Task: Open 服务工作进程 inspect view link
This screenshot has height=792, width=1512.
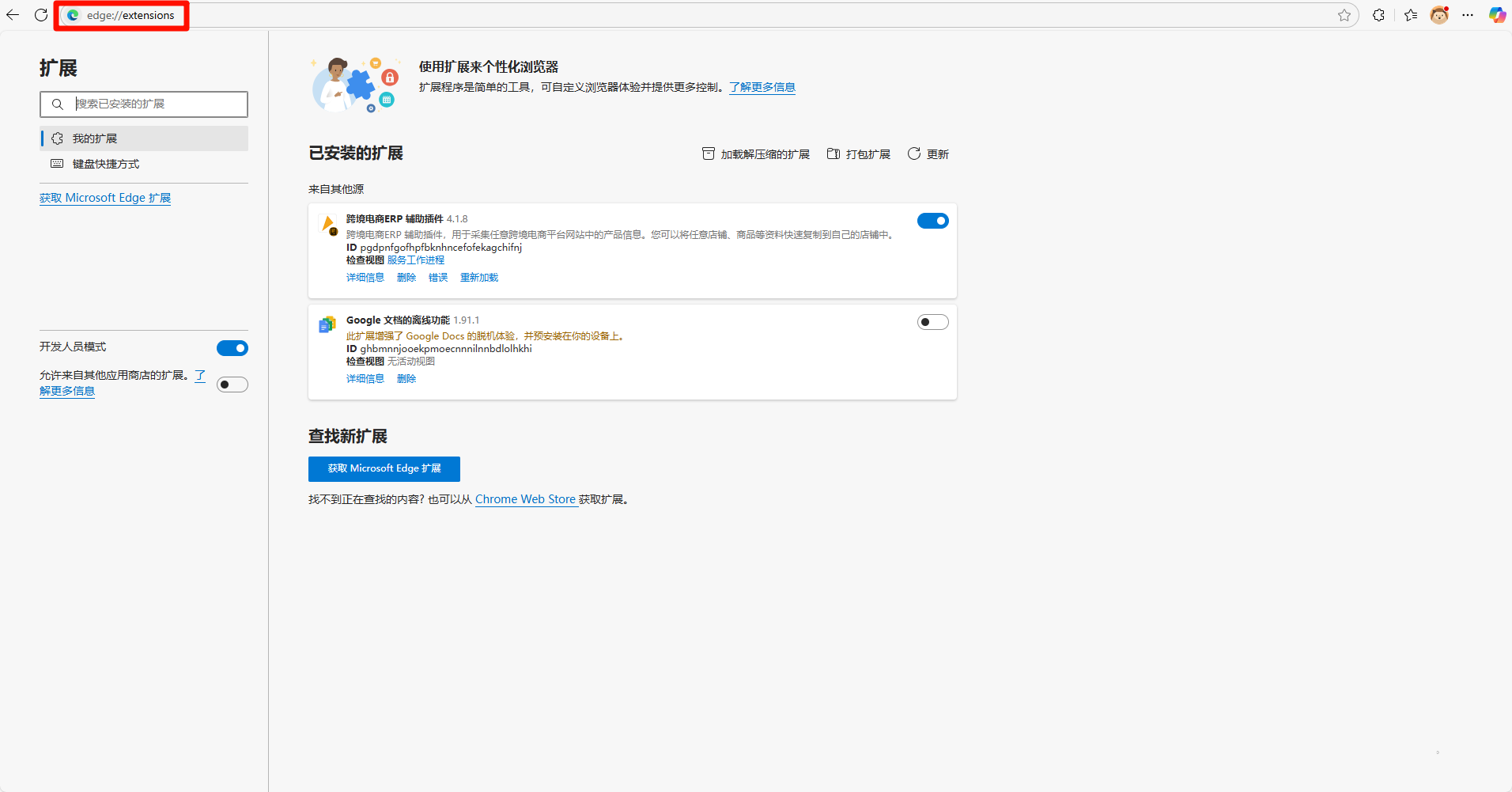Action: [x=416, y=260]
